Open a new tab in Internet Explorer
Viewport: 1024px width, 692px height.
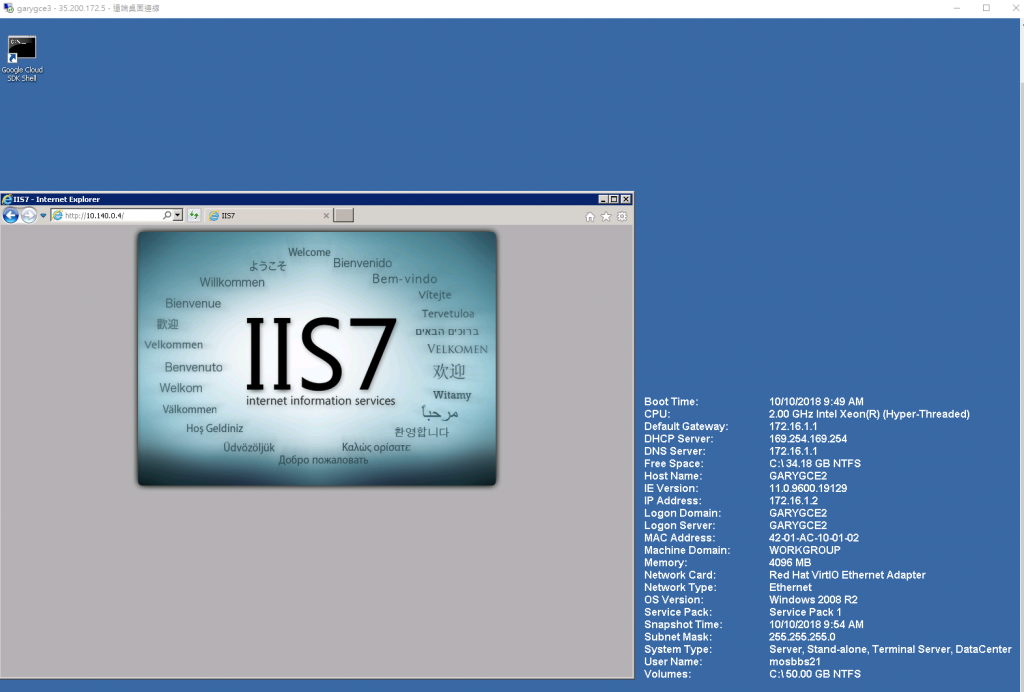coord(344,215)
